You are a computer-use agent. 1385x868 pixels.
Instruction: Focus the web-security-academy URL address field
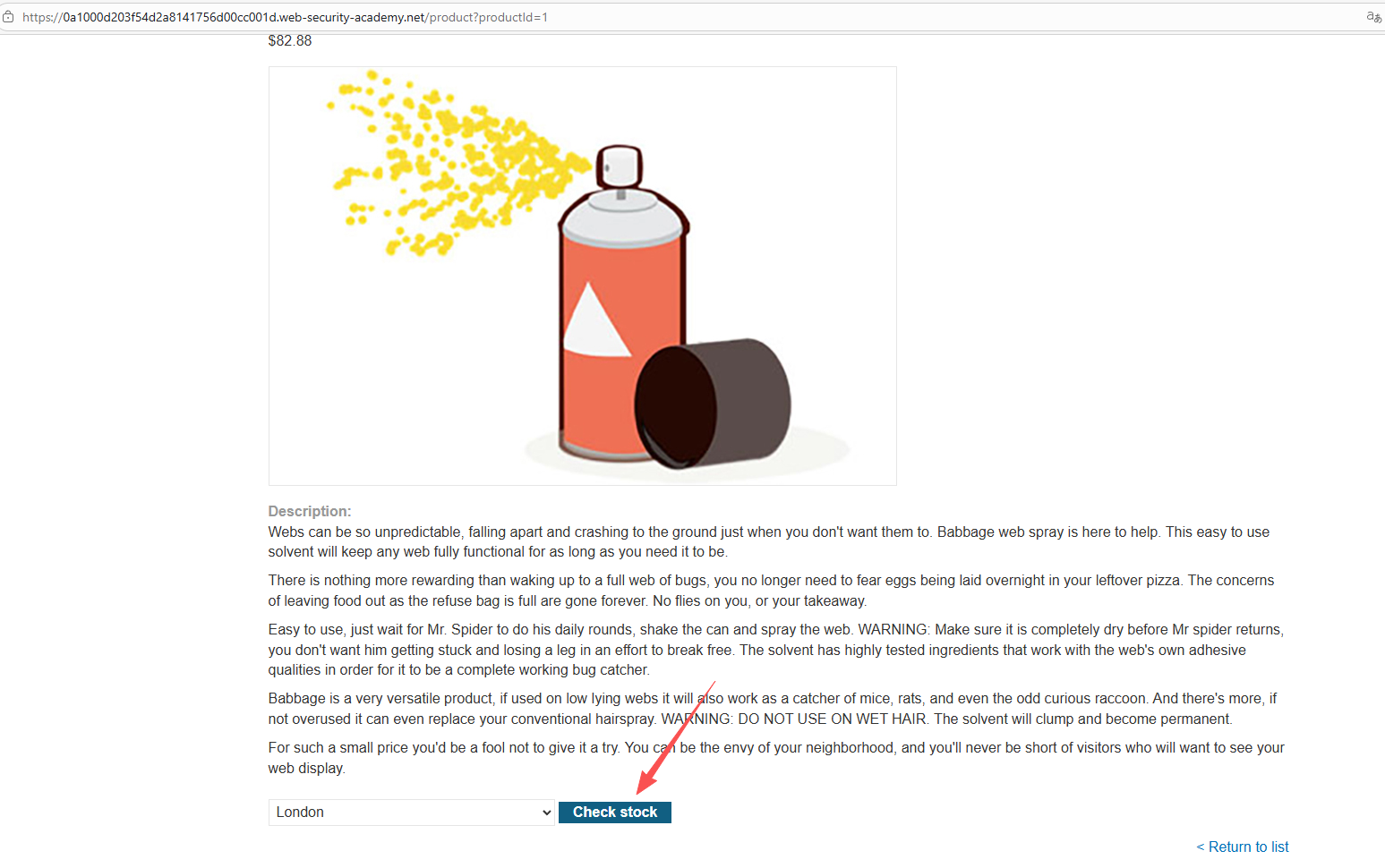pyautogui.click(x=285, y=17)
